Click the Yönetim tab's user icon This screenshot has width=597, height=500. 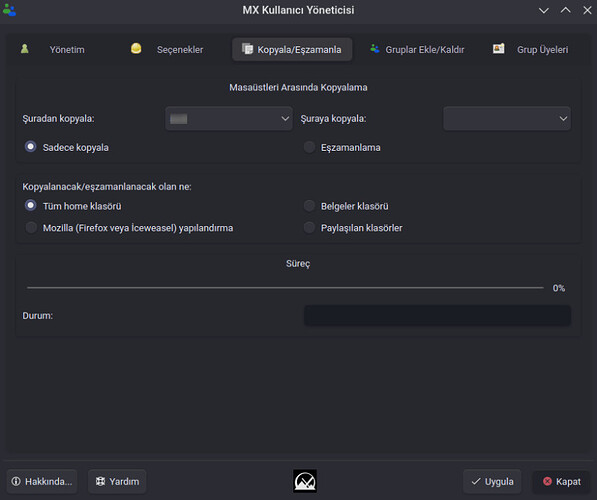click(25, 49)
